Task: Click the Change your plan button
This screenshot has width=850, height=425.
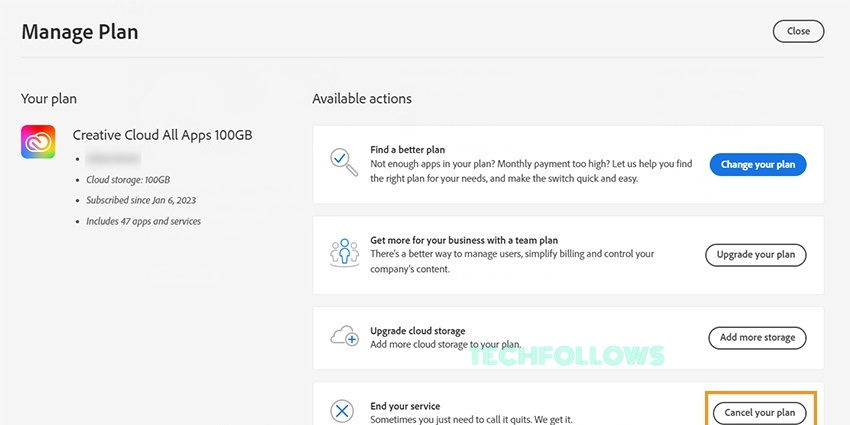Action: (758, 165)
